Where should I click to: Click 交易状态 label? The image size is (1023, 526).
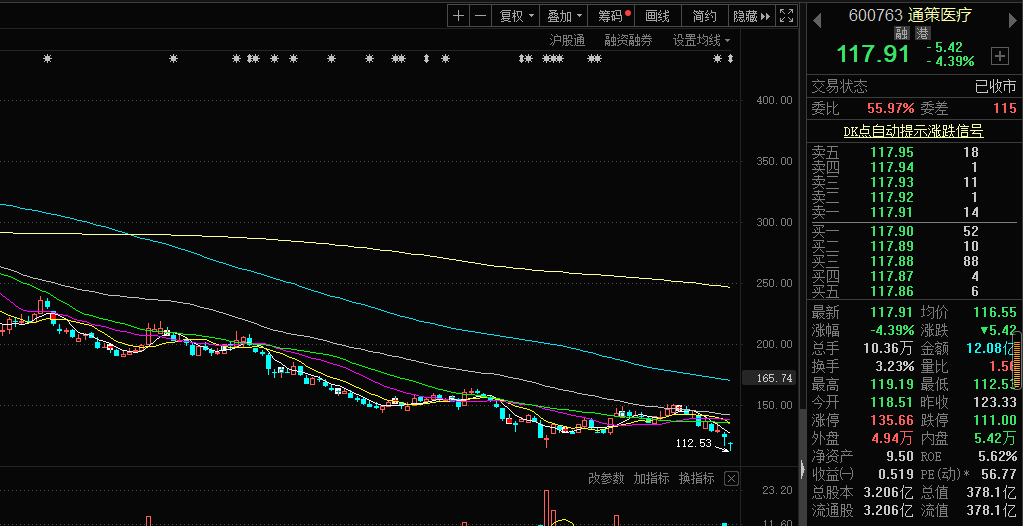tap(840, 86)
